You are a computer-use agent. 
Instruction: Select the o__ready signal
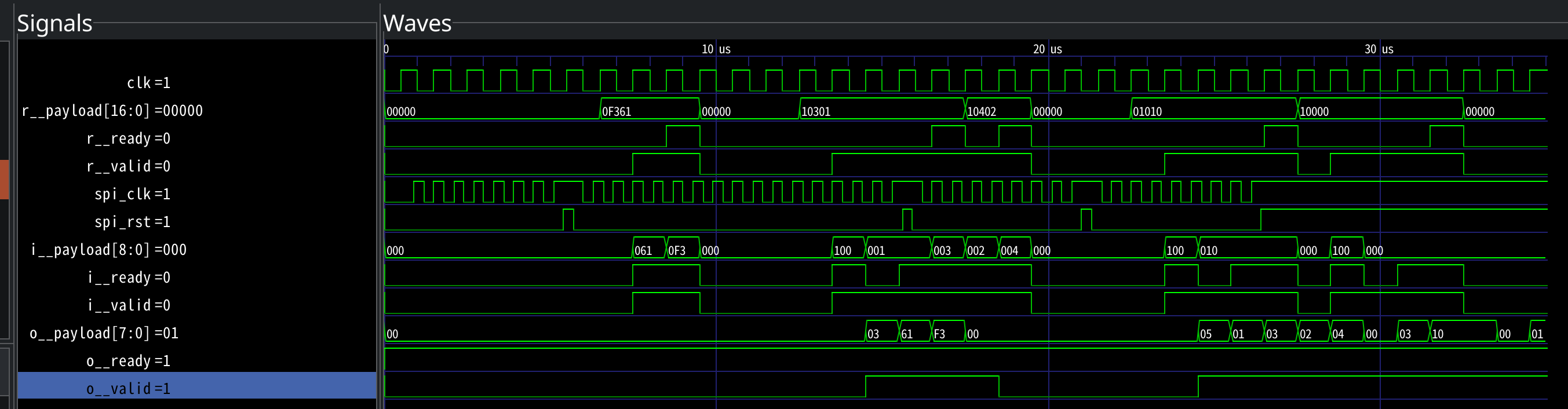pyautogui.click(x=128, y=361)
